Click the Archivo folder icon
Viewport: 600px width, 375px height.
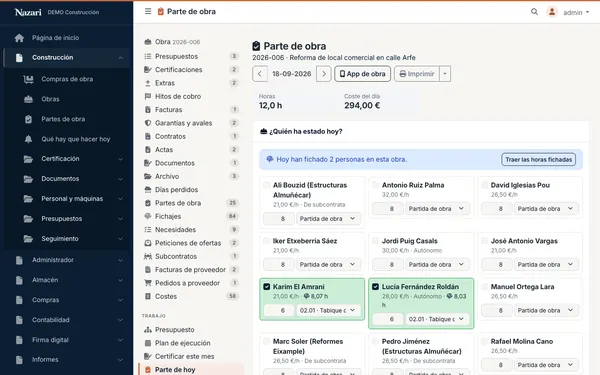[x=148, y=176]
